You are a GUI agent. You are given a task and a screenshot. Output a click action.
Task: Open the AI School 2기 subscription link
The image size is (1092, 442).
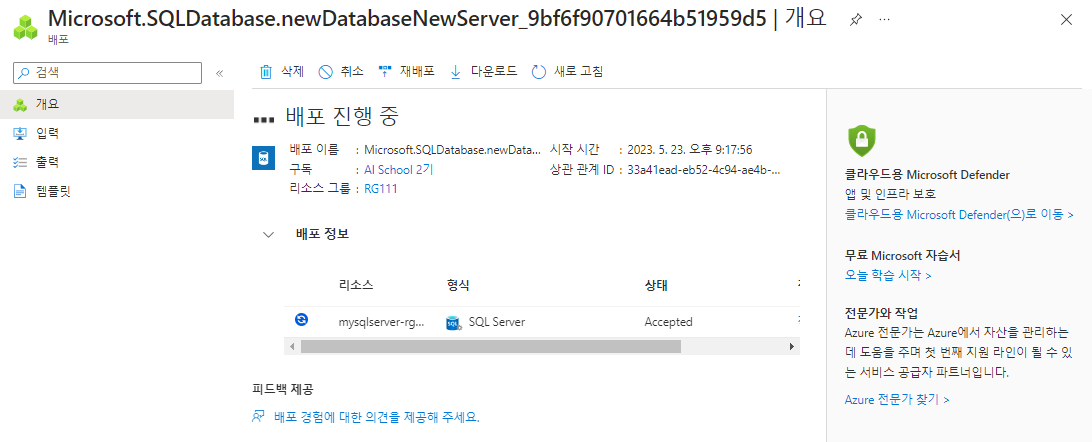coord(399,169)
